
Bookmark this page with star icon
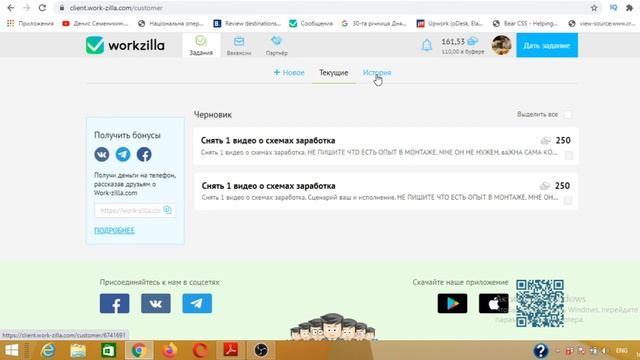pyautogui.click(x=594, y=8)
